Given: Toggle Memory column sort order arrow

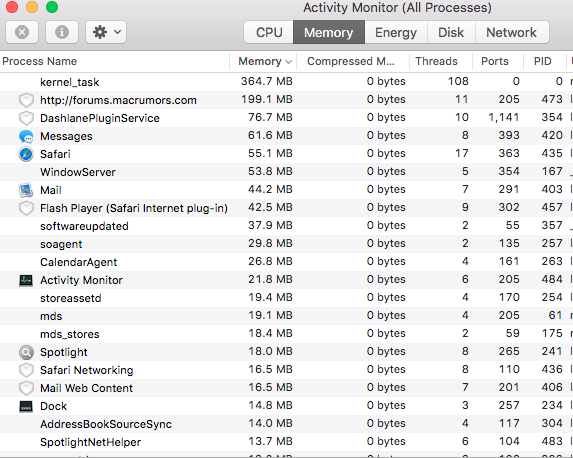Looking at the screenshot, I should coord(288,62).
